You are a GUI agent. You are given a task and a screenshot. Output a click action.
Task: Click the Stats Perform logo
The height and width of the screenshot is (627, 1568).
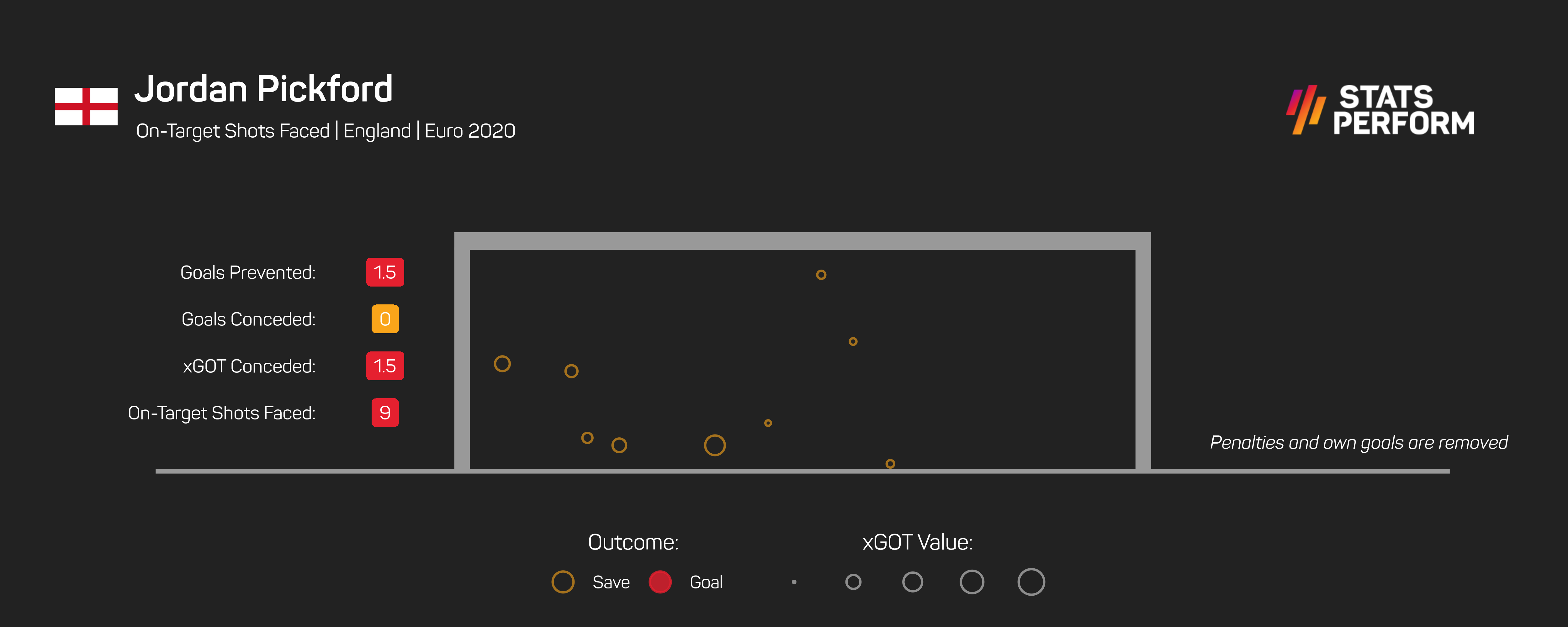1380,110
